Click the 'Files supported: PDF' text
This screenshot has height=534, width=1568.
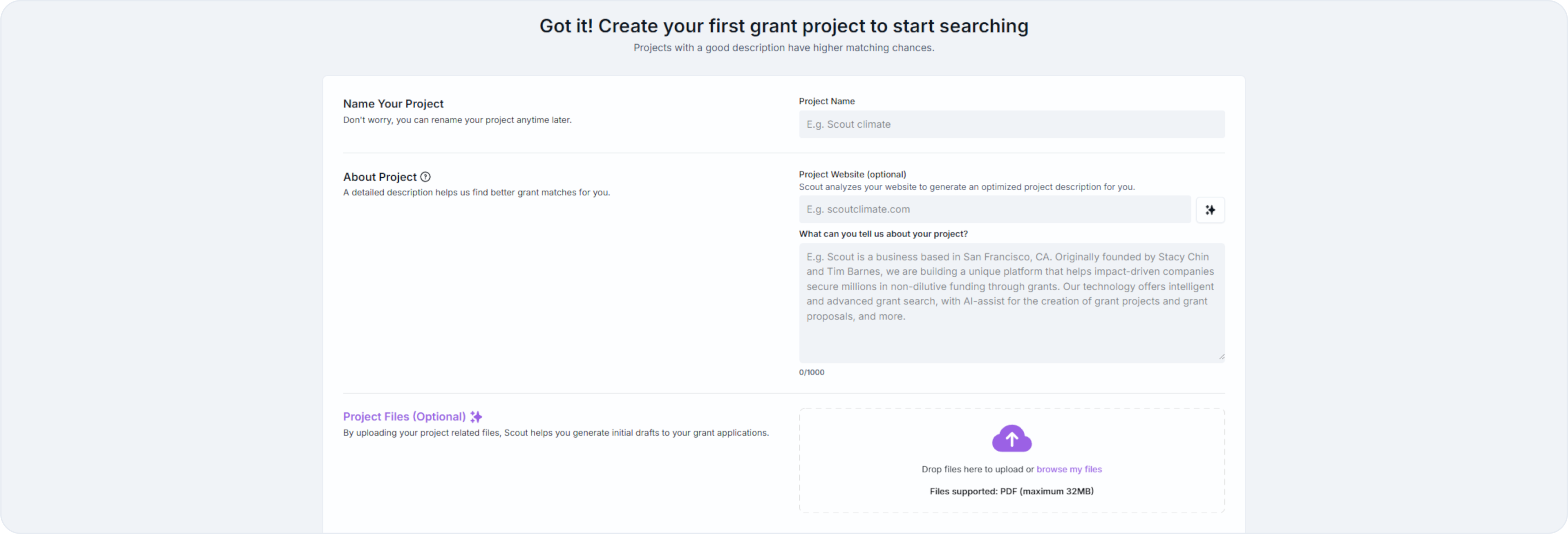[x=1011, y=492]
